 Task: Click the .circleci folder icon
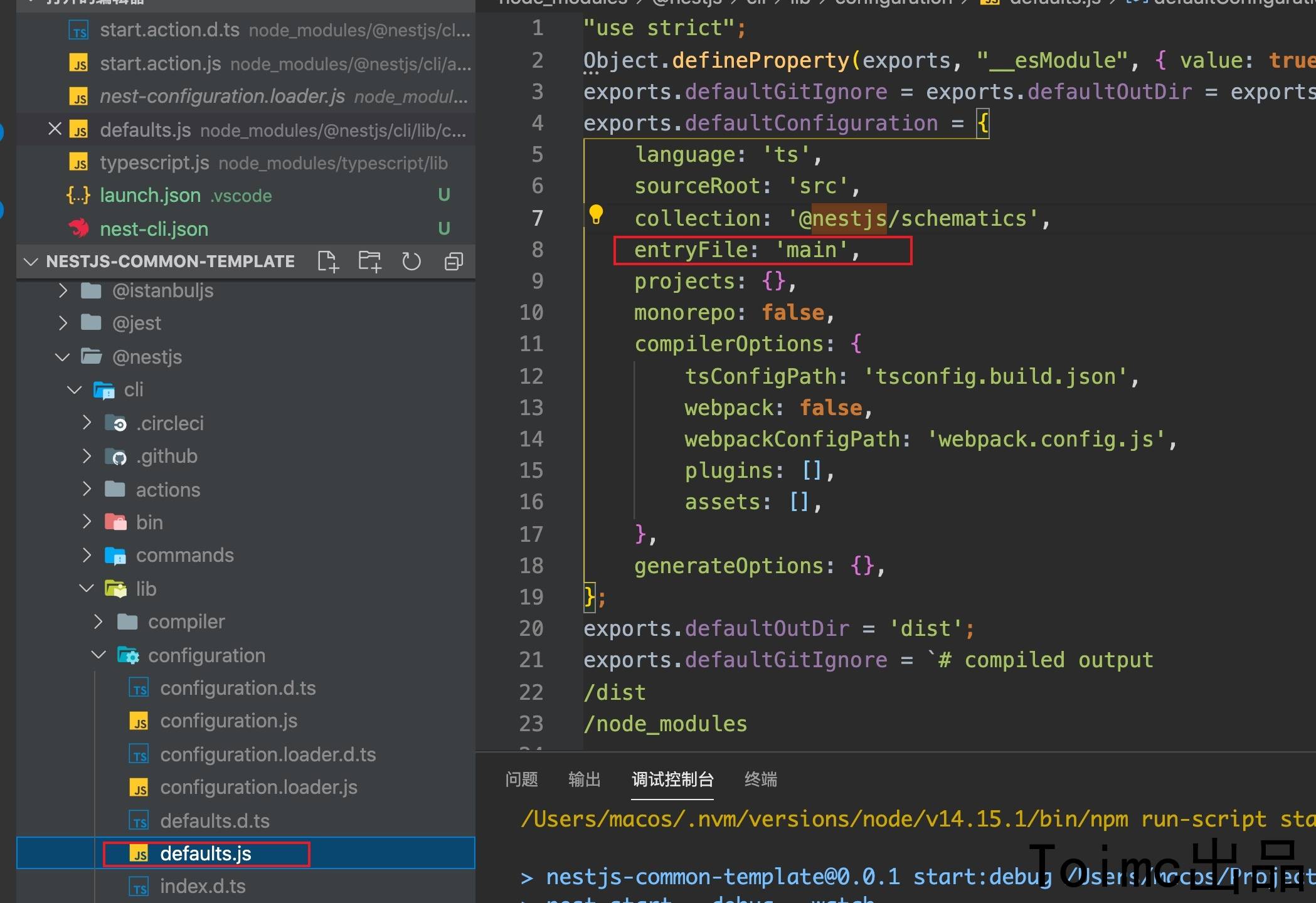[x=115, y=423]
